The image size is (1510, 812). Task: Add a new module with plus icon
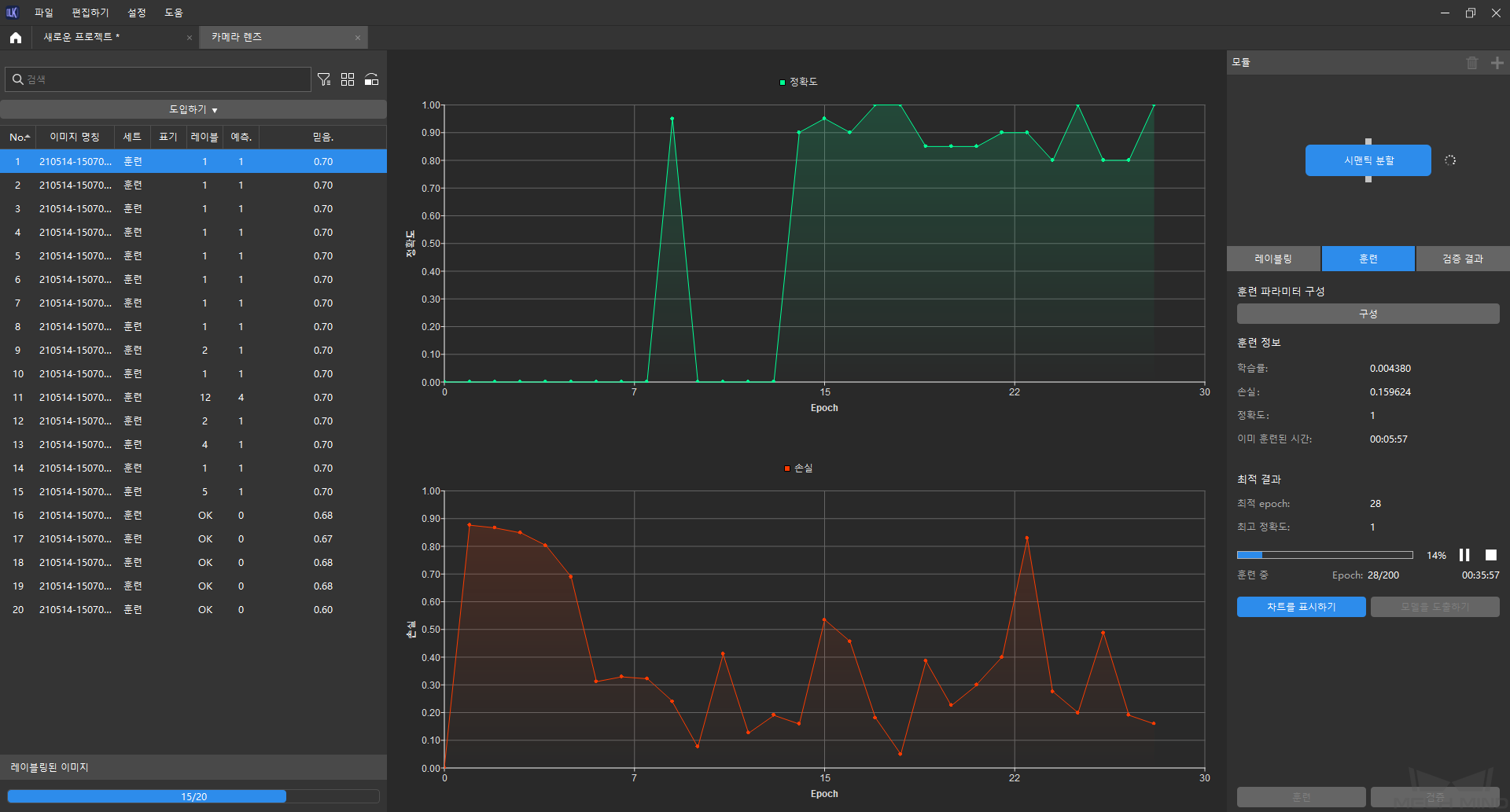[x=1497, y=63]
